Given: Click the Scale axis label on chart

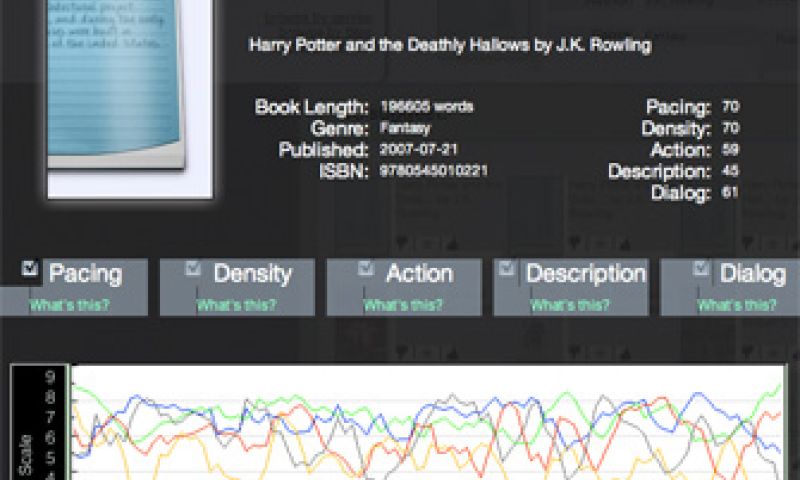Looking at the screenshot, I should point(27,455).
